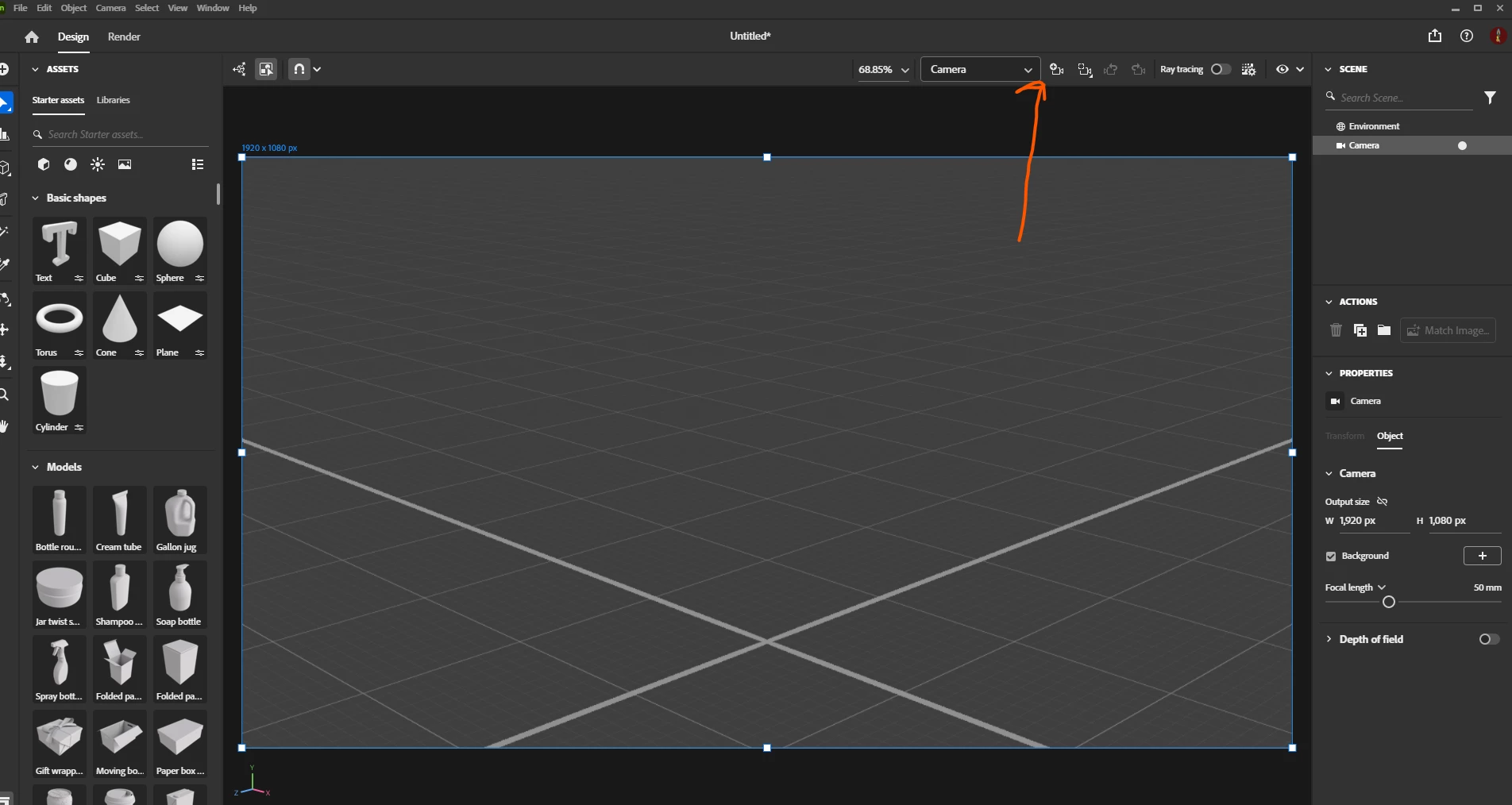Toggle the Ray tracing switch
1512x805 pixels.
[x=1221, y=69]
